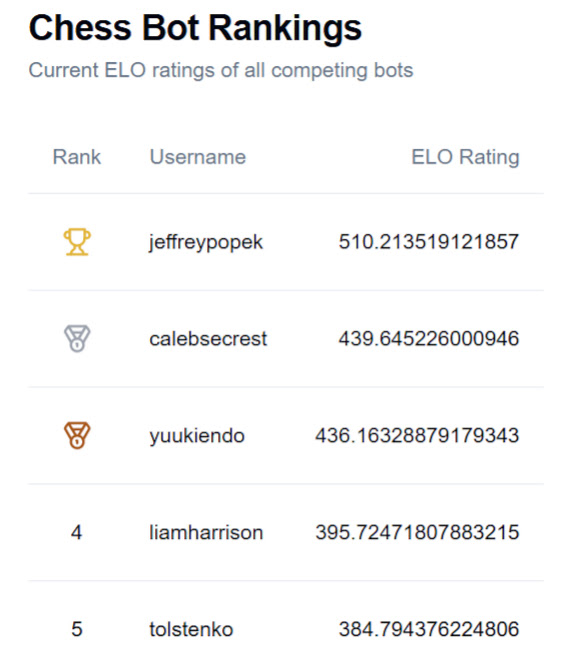Click the ELO Rating column header
Screen dimensions: 565x657
click(x=465, y=157)
